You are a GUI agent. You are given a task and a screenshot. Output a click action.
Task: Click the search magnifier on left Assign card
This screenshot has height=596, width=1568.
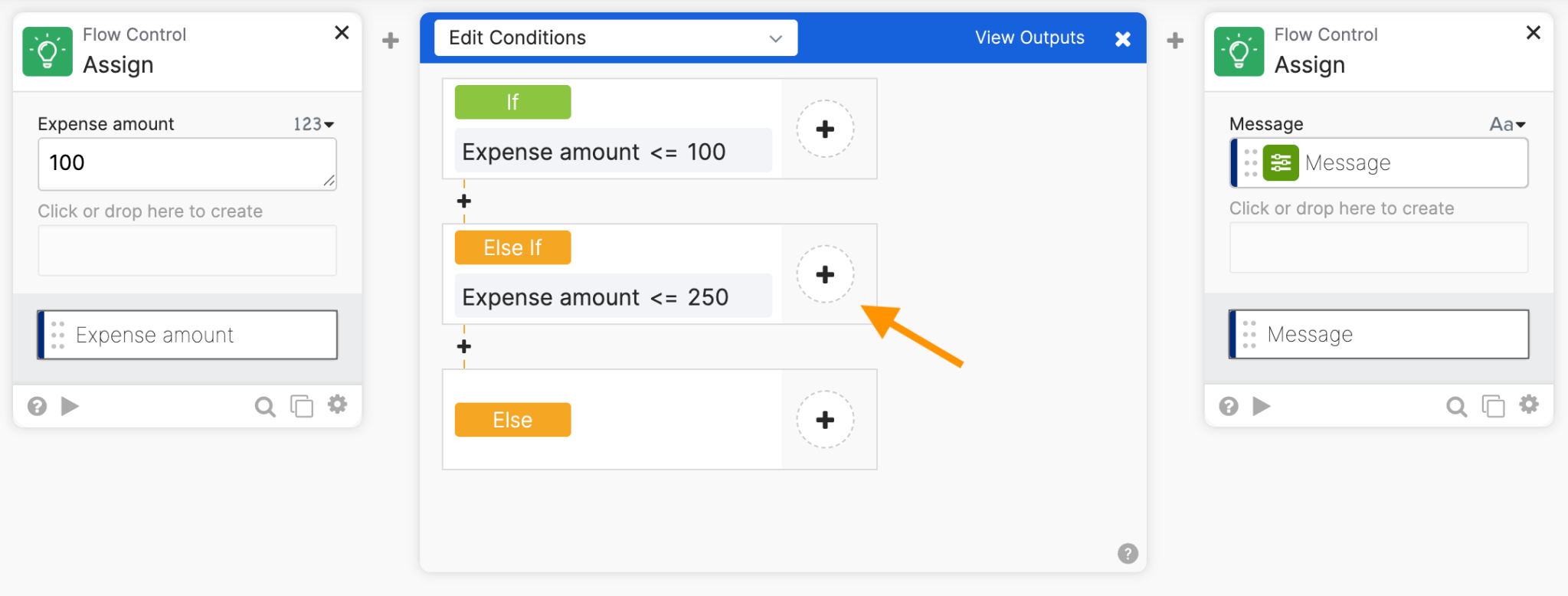click(x=265, y=406)
